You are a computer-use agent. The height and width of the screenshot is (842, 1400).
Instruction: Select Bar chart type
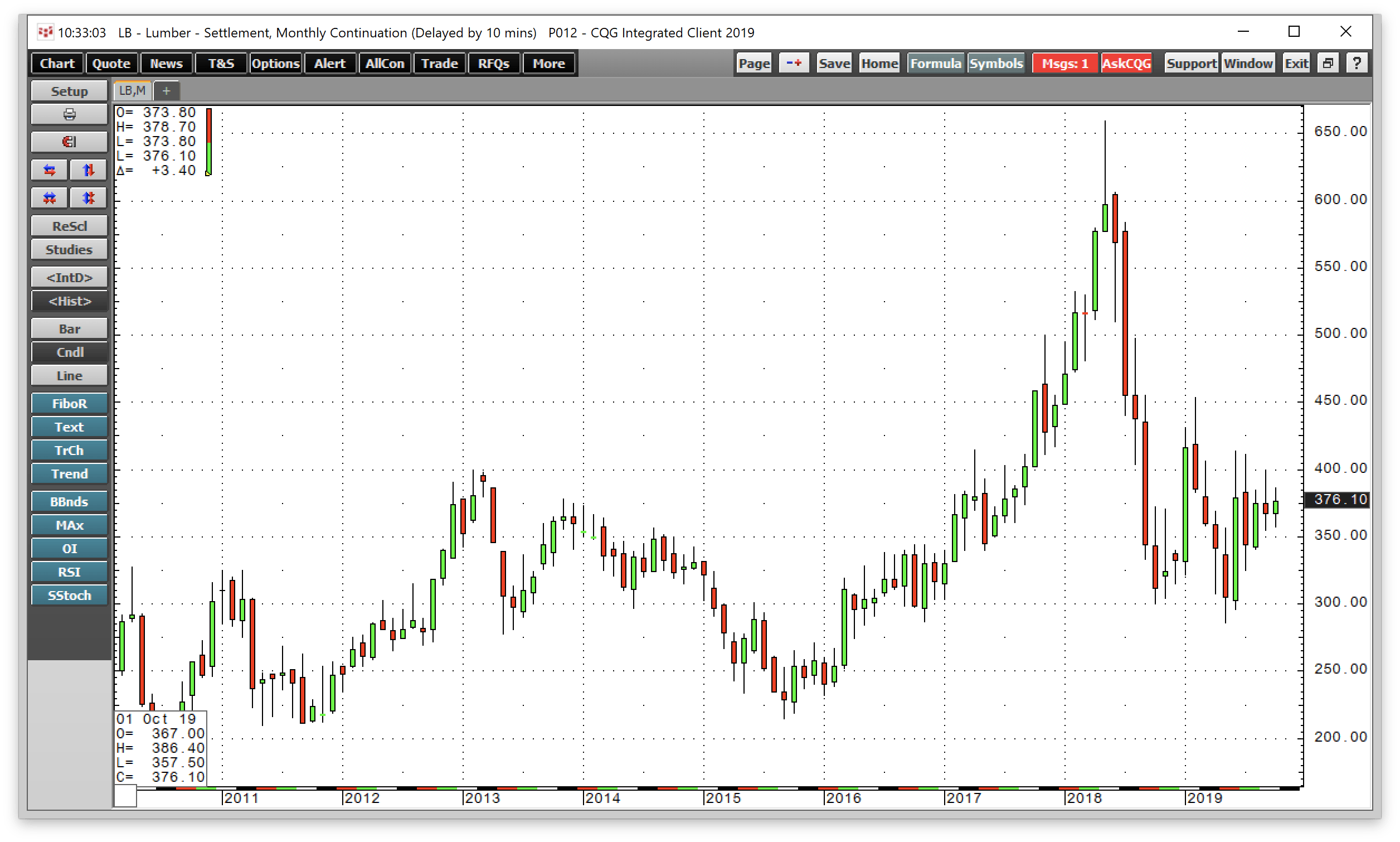coord(69,329)
